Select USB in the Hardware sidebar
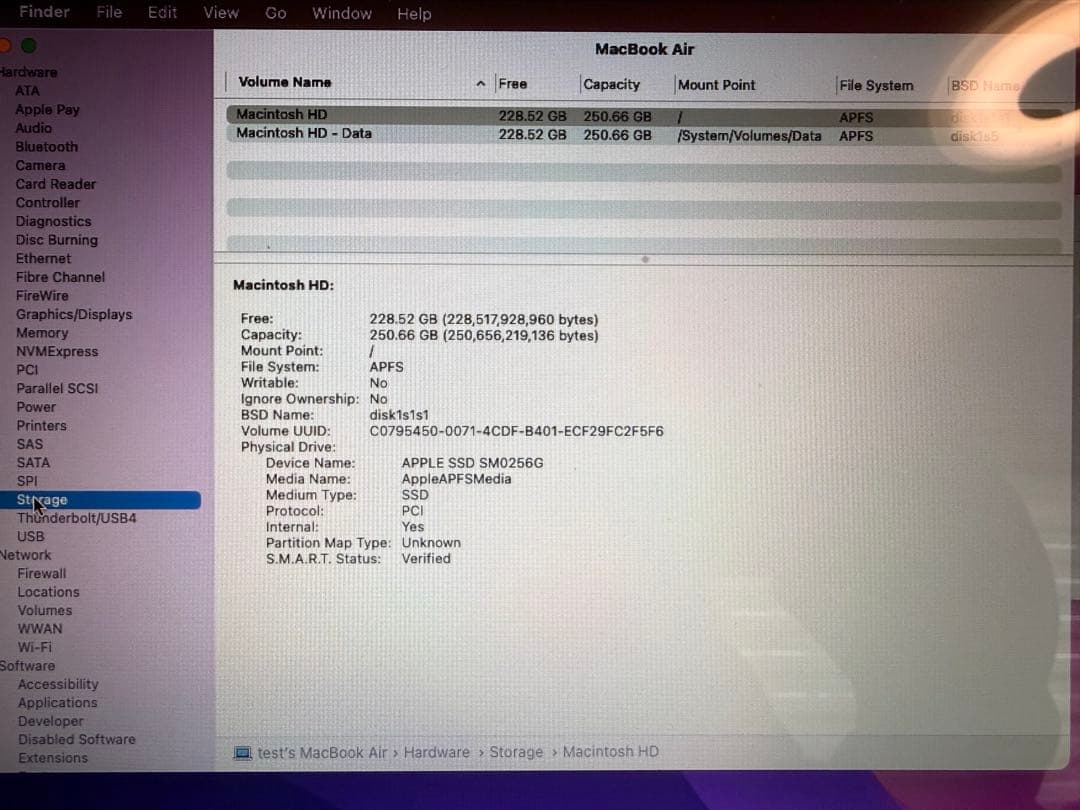 [x=31, y=536]
